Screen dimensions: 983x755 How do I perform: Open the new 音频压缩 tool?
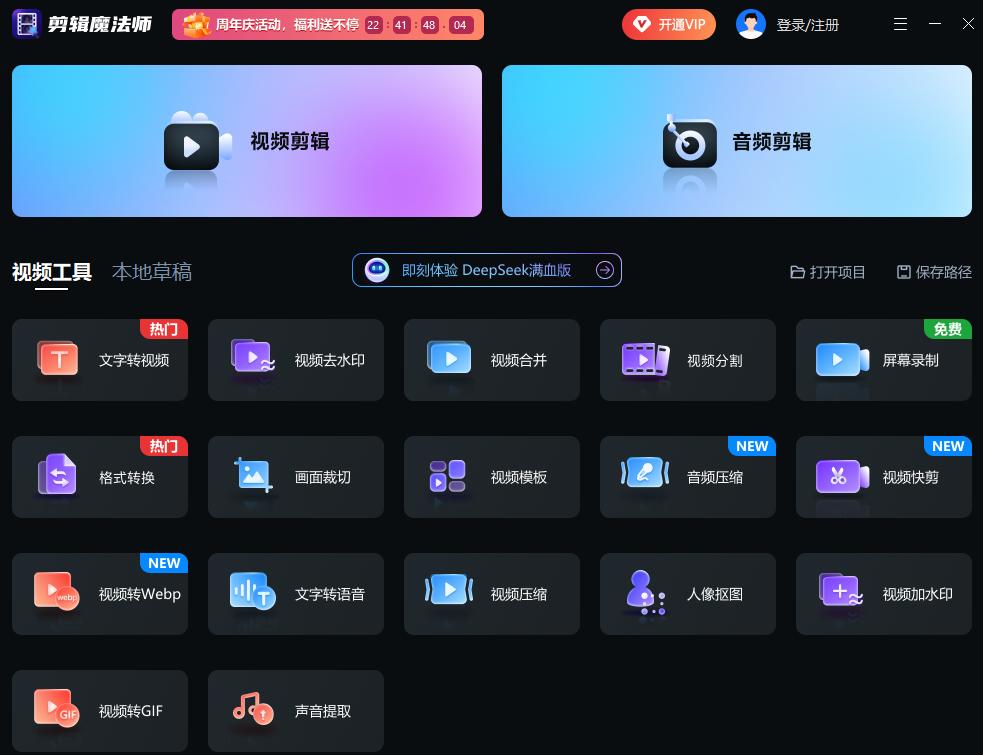pyautogui.click(x=688, y=477)
